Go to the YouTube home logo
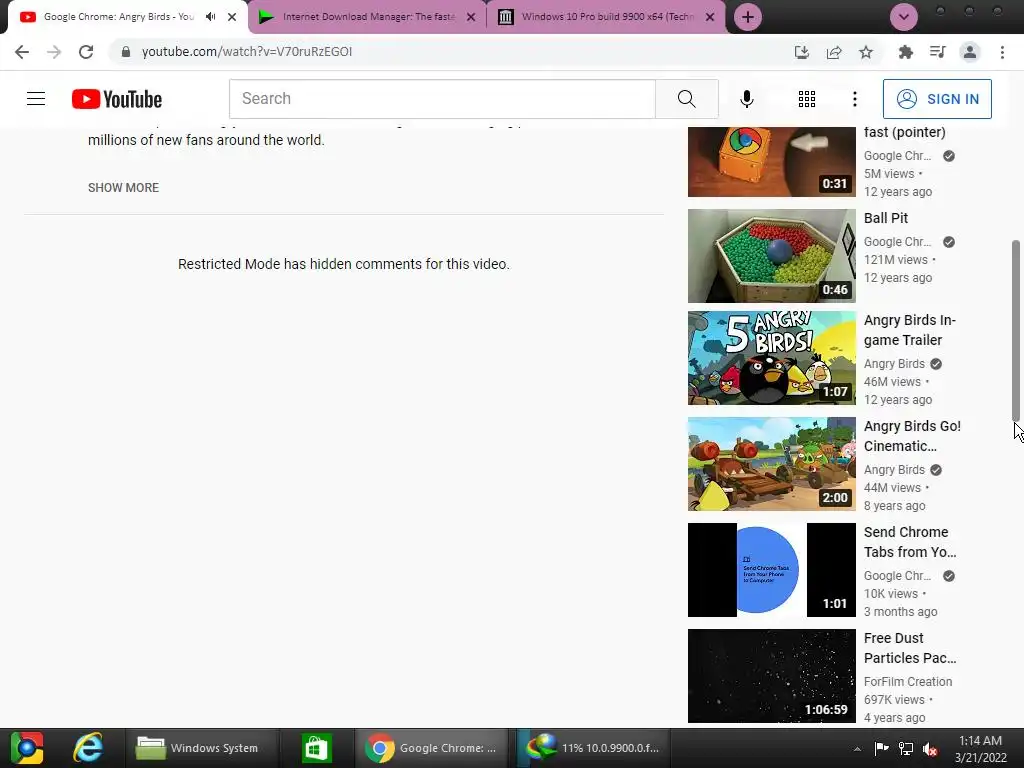This screenshot has width=1024, height=768. (117, 99)
